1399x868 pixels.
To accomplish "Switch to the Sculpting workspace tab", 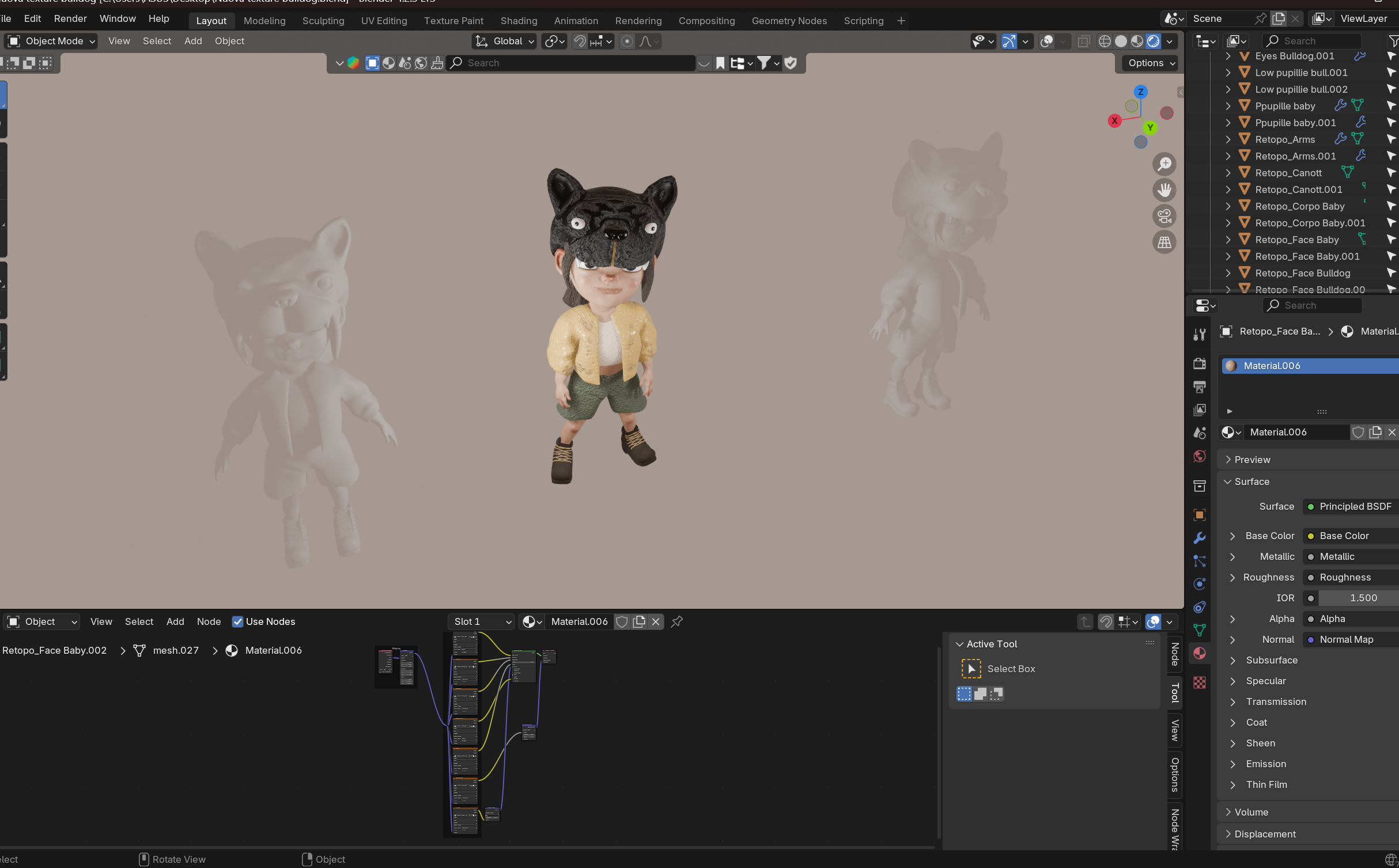I will click(x=323, y=21).
